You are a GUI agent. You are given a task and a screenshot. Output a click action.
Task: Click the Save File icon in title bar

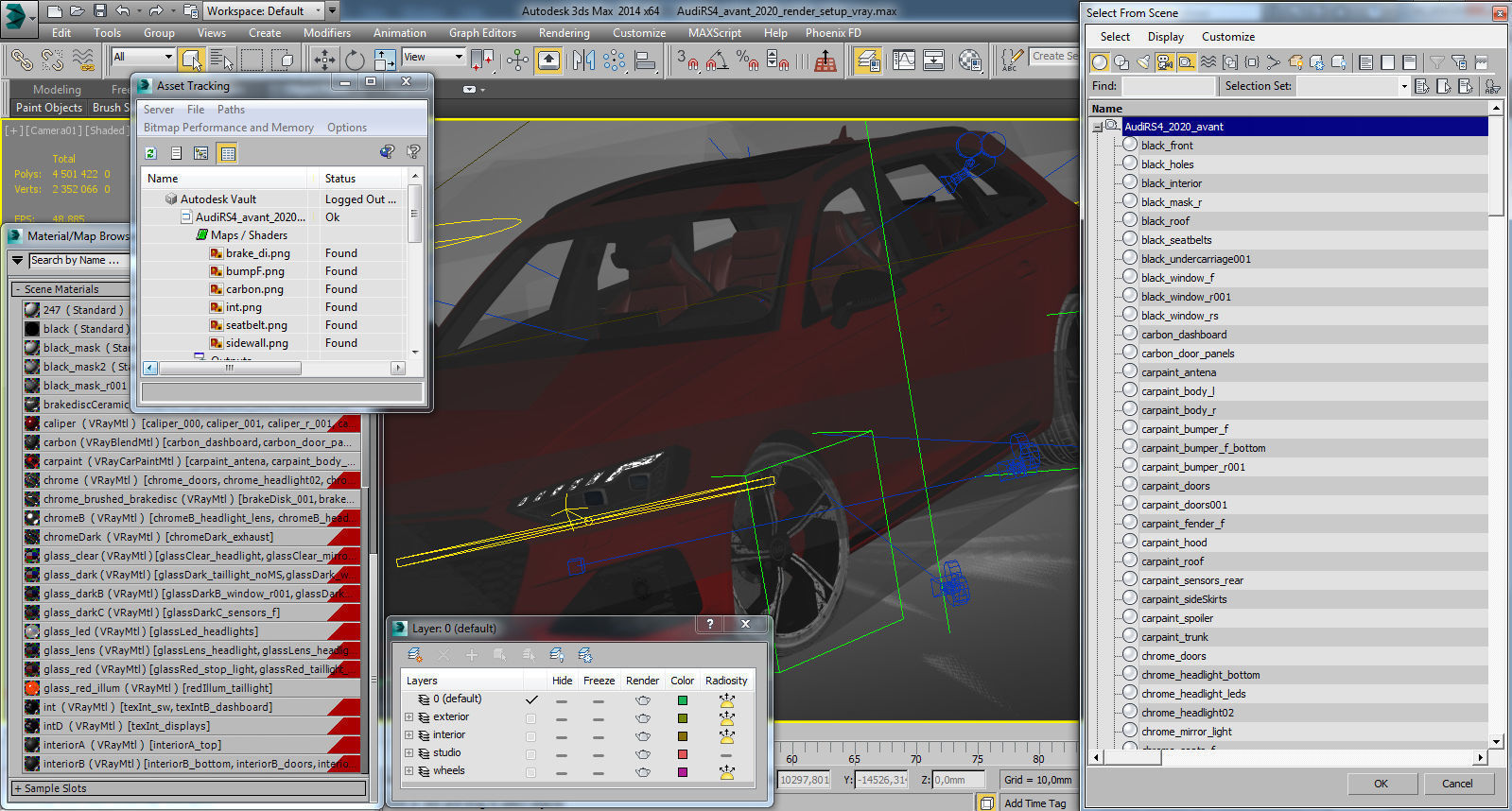tap(100, 11)
